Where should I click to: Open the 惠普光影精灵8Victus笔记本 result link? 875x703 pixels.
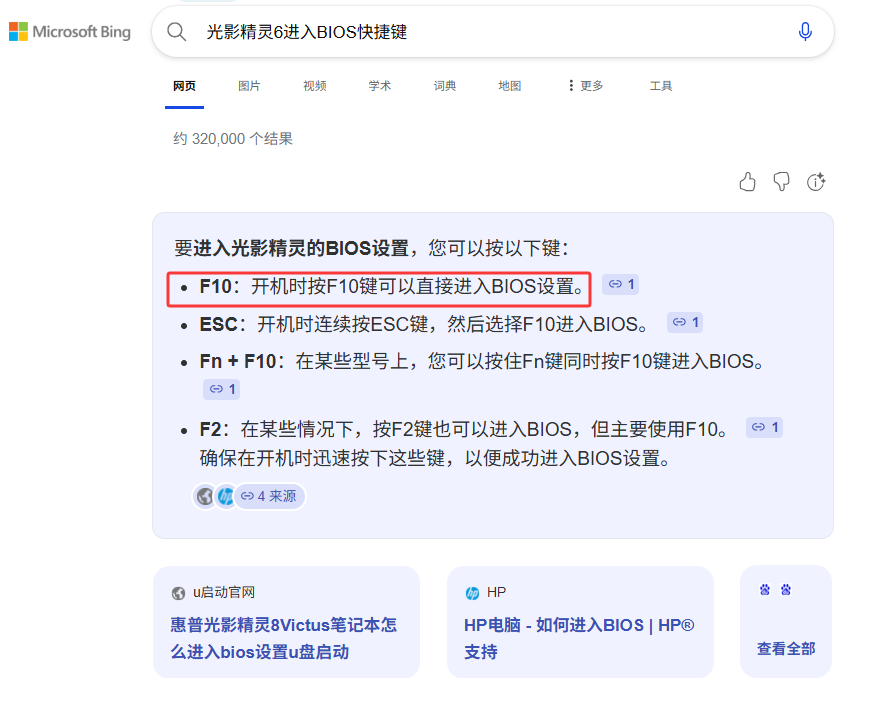(x=283, y=638)
